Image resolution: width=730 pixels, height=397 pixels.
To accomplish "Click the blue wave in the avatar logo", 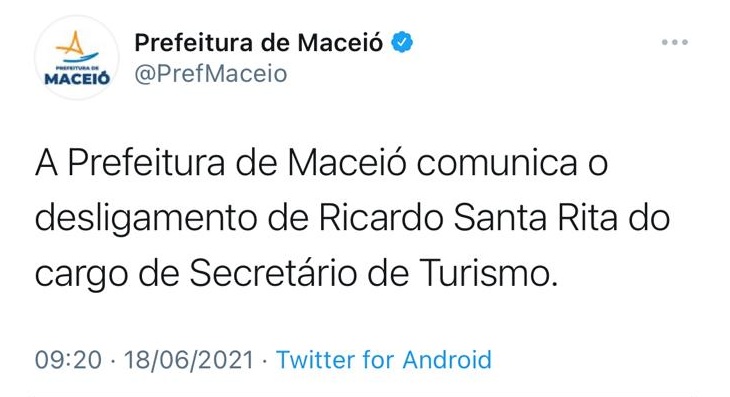I will 80,58.
